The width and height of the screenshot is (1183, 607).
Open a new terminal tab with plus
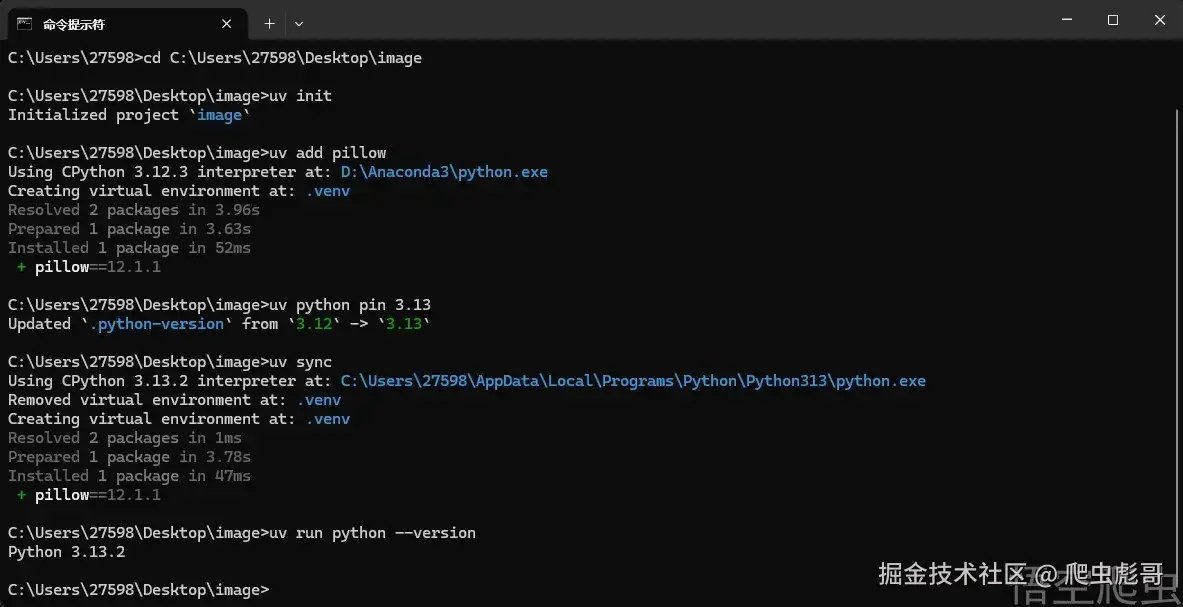click(269, 24)
